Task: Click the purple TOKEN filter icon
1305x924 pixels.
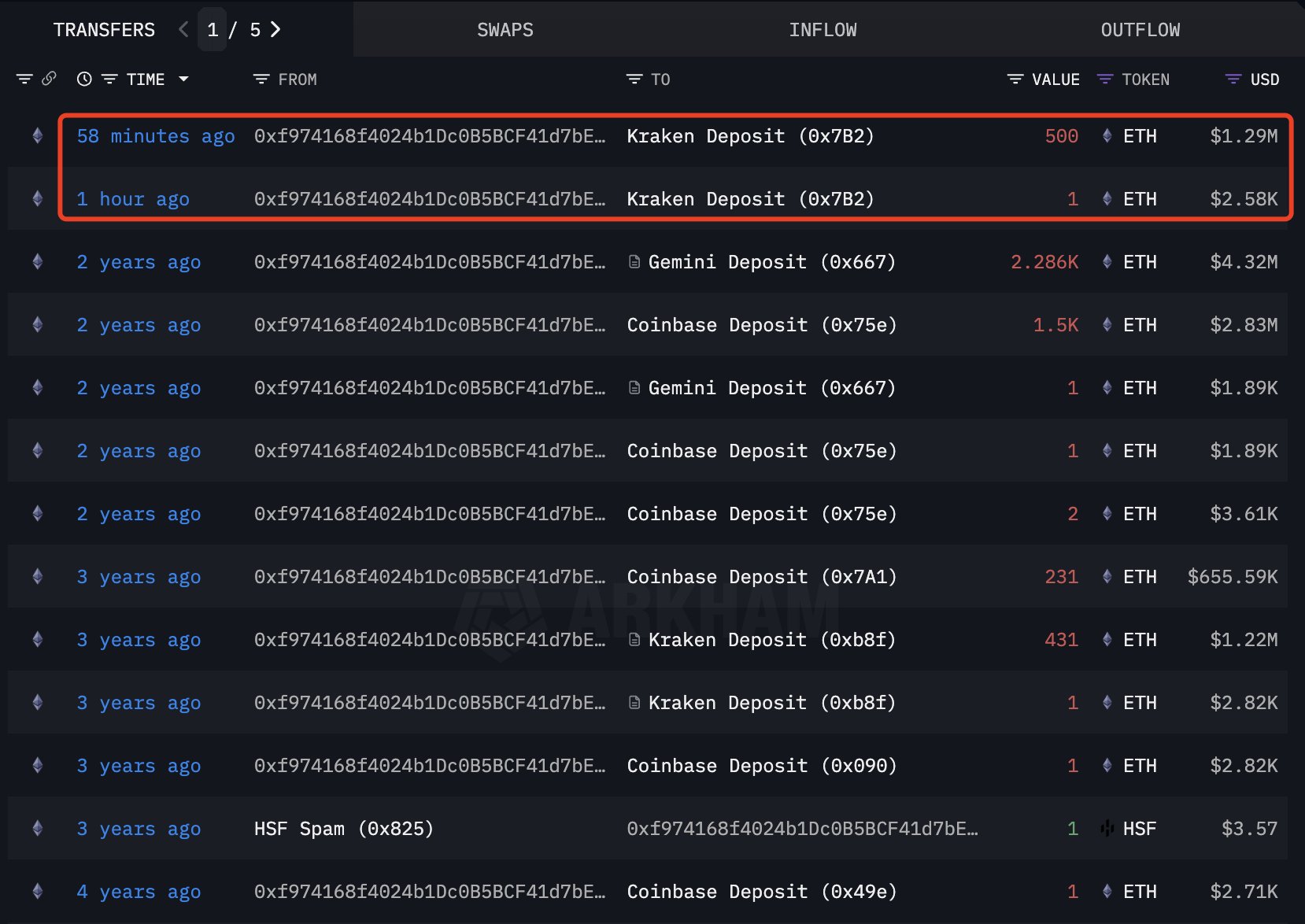Action: click(1105, 79)
